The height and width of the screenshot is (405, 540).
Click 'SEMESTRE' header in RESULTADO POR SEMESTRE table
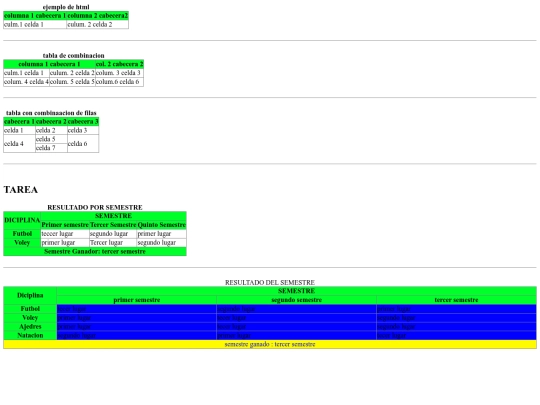pyautogui.click(x=113, y=216)
